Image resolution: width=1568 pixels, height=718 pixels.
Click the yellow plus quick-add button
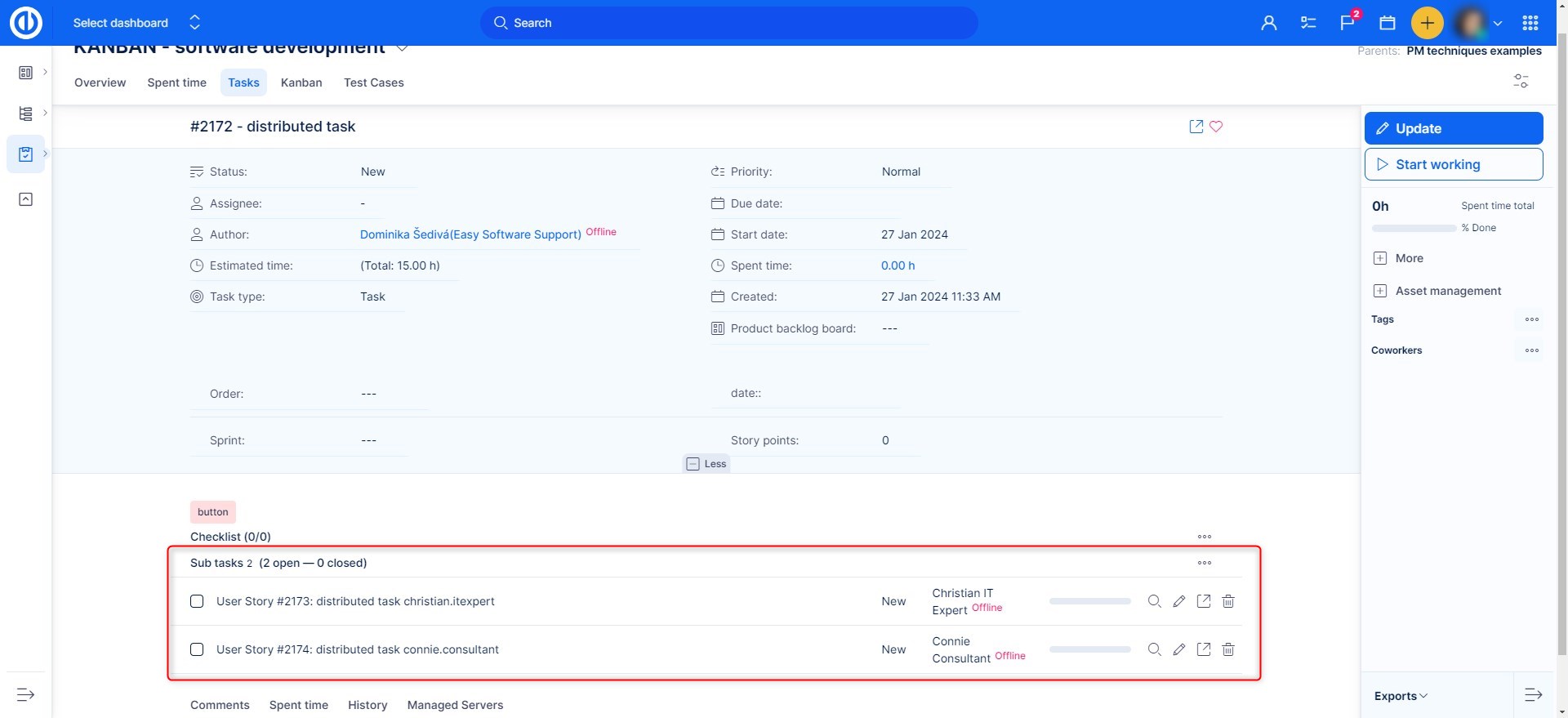tap(1427, 23)
